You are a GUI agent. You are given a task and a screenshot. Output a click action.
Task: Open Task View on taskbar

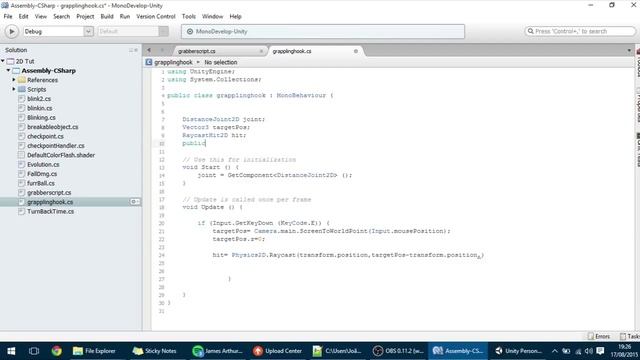click(x=34, y=351)
